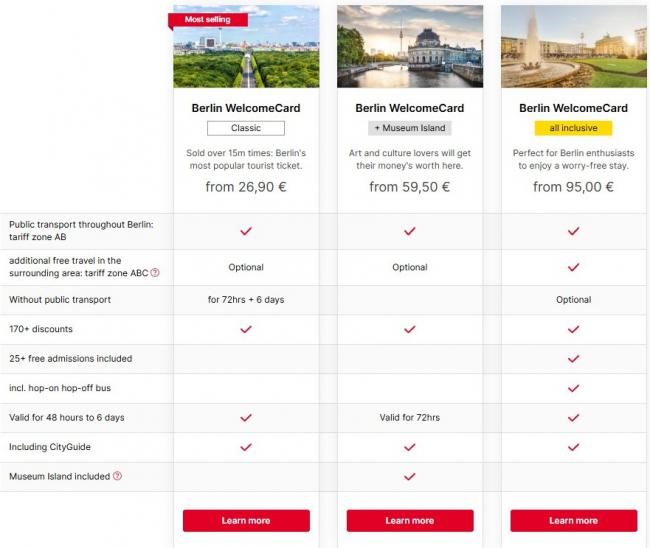This screenshot has height=548, width=650.
Task: Click all inclusive 25+ free admissions checkmark
Action: (x=573, y=359)
